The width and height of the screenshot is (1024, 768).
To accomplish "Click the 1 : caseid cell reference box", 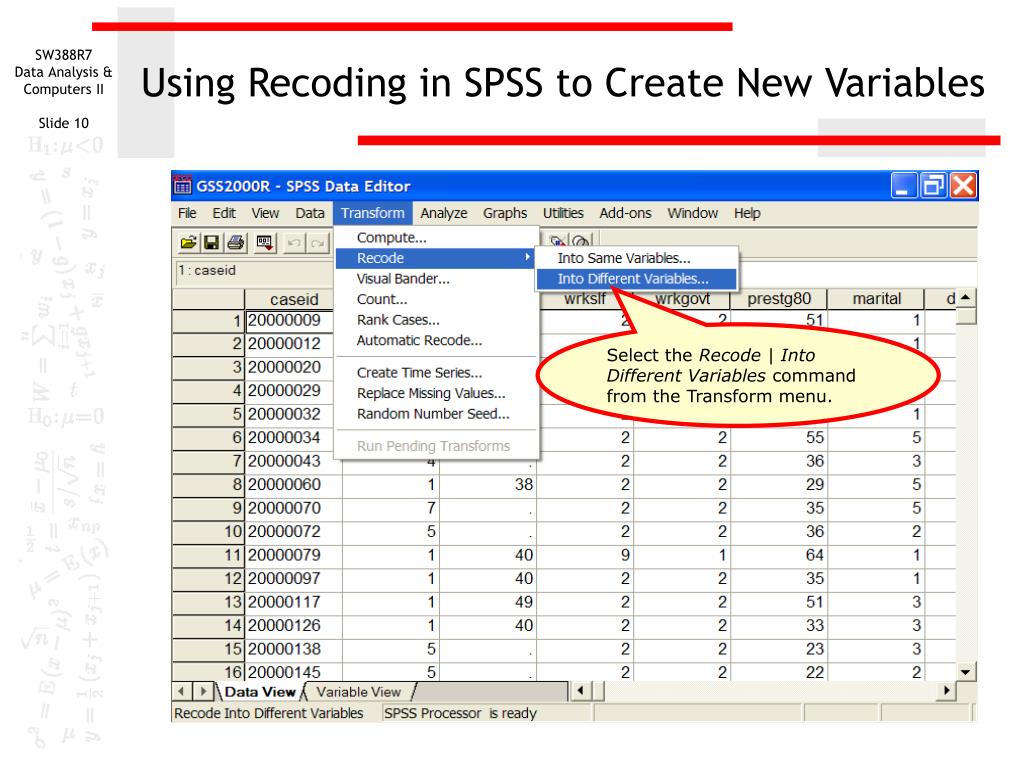I will pos(255,271).
